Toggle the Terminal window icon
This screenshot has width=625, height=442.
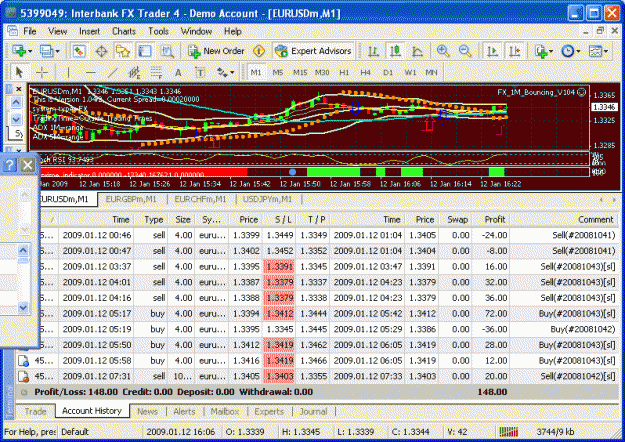145,51
